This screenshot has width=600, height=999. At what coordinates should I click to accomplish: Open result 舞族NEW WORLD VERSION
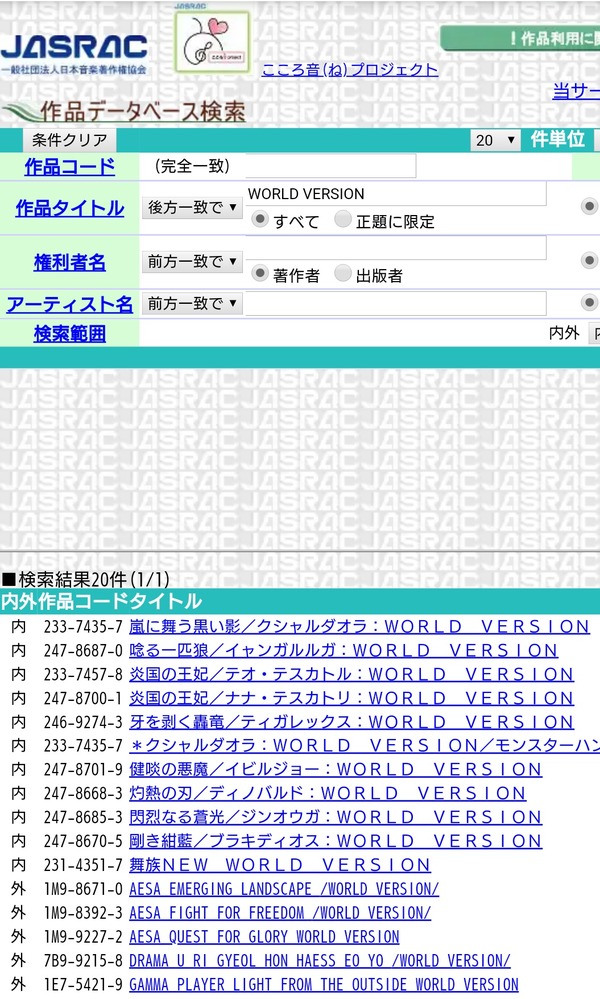pyautogui.click(x=280, y=865)
